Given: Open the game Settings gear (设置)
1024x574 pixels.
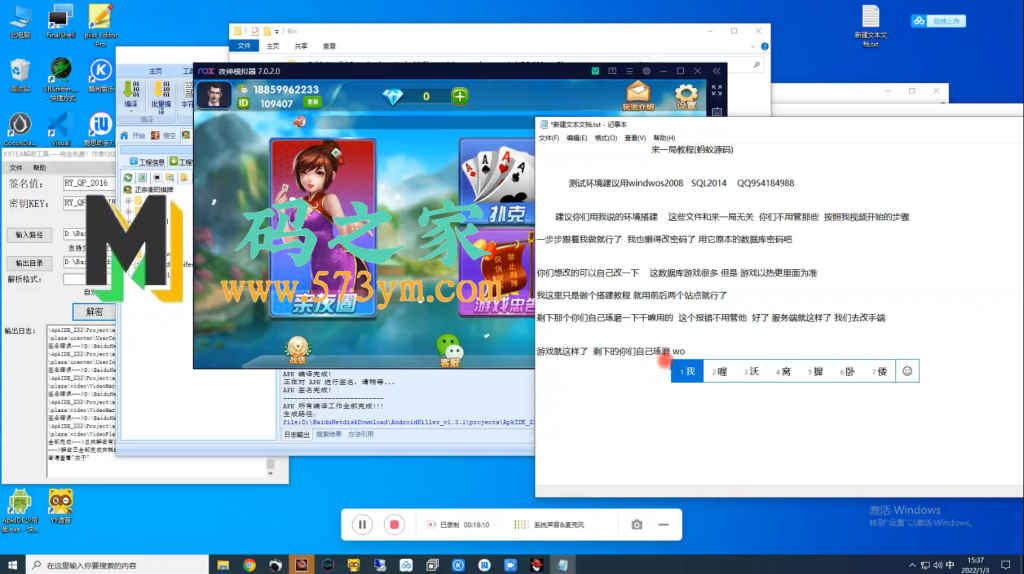Looking at the screenshot, I should tap(686, 96).
